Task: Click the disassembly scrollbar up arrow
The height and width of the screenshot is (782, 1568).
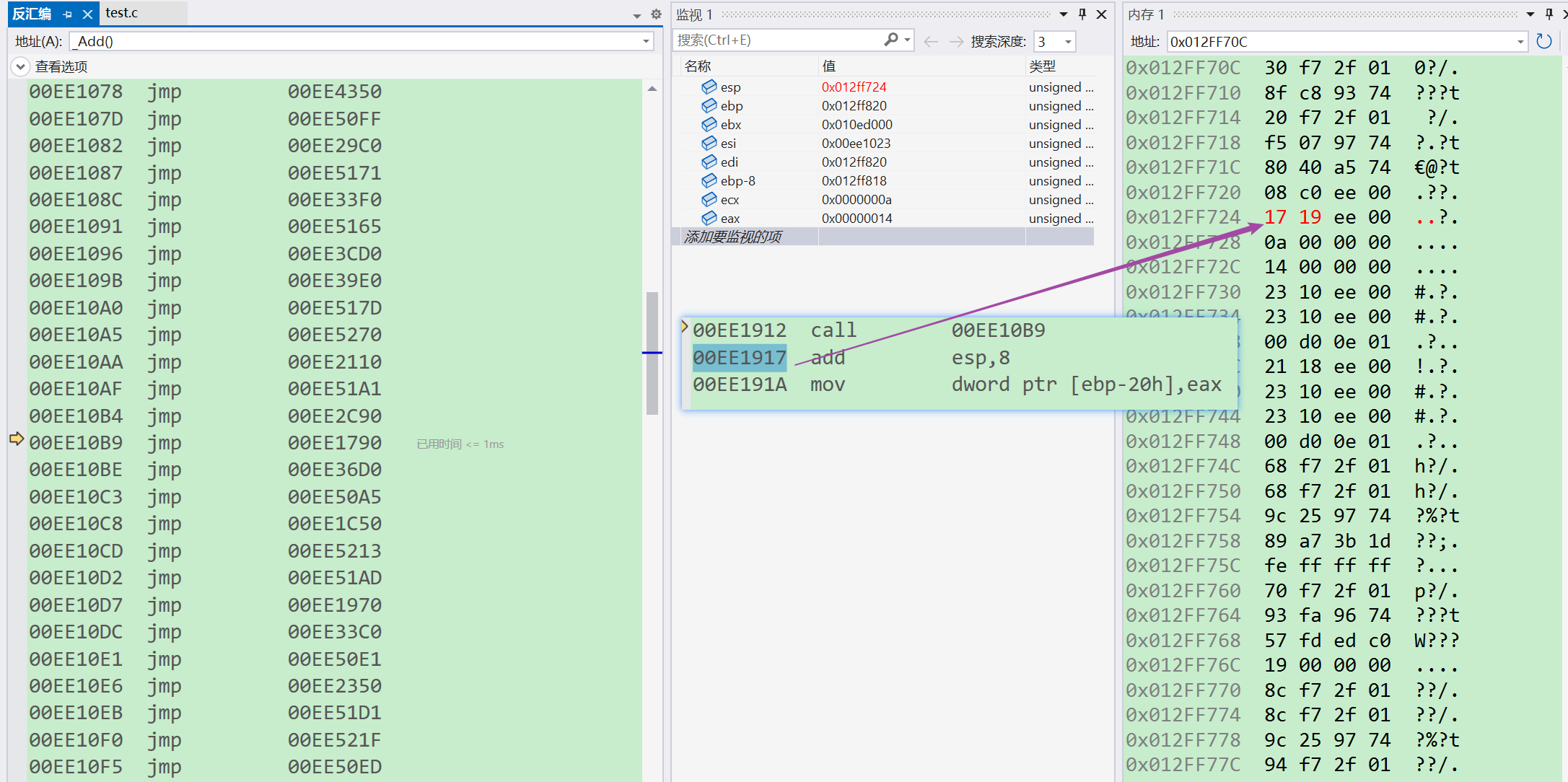Action: pyautogui.click(x=652, y=89)
